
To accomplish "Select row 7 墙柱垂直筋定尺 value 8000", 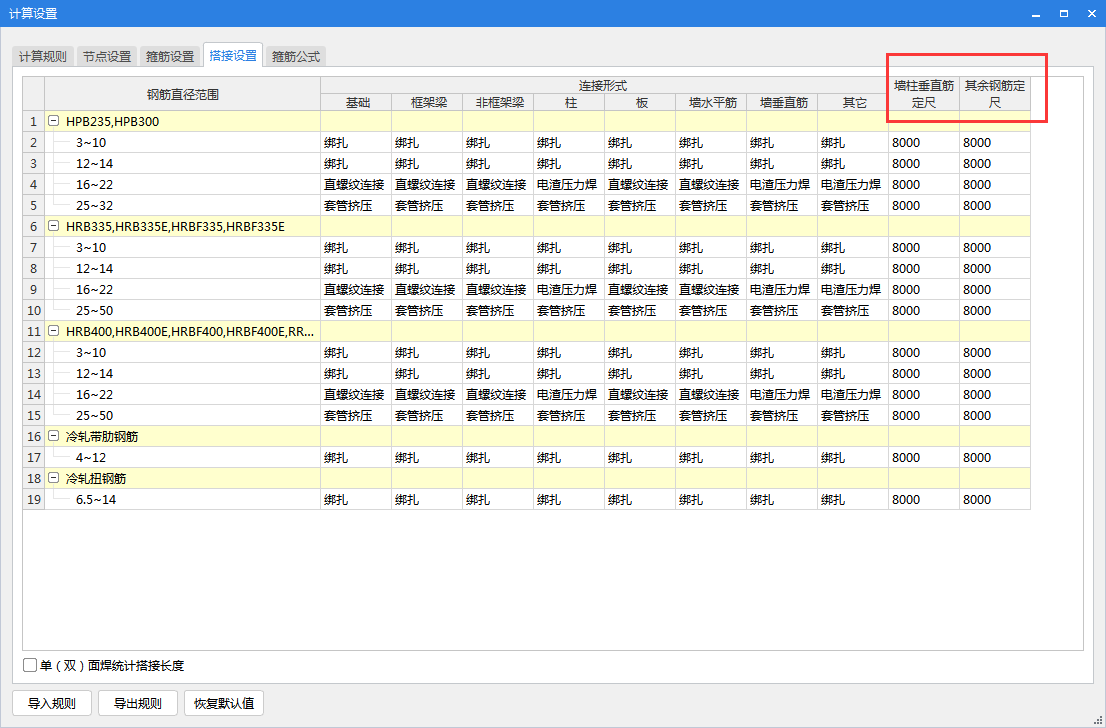I will point(924,248).
